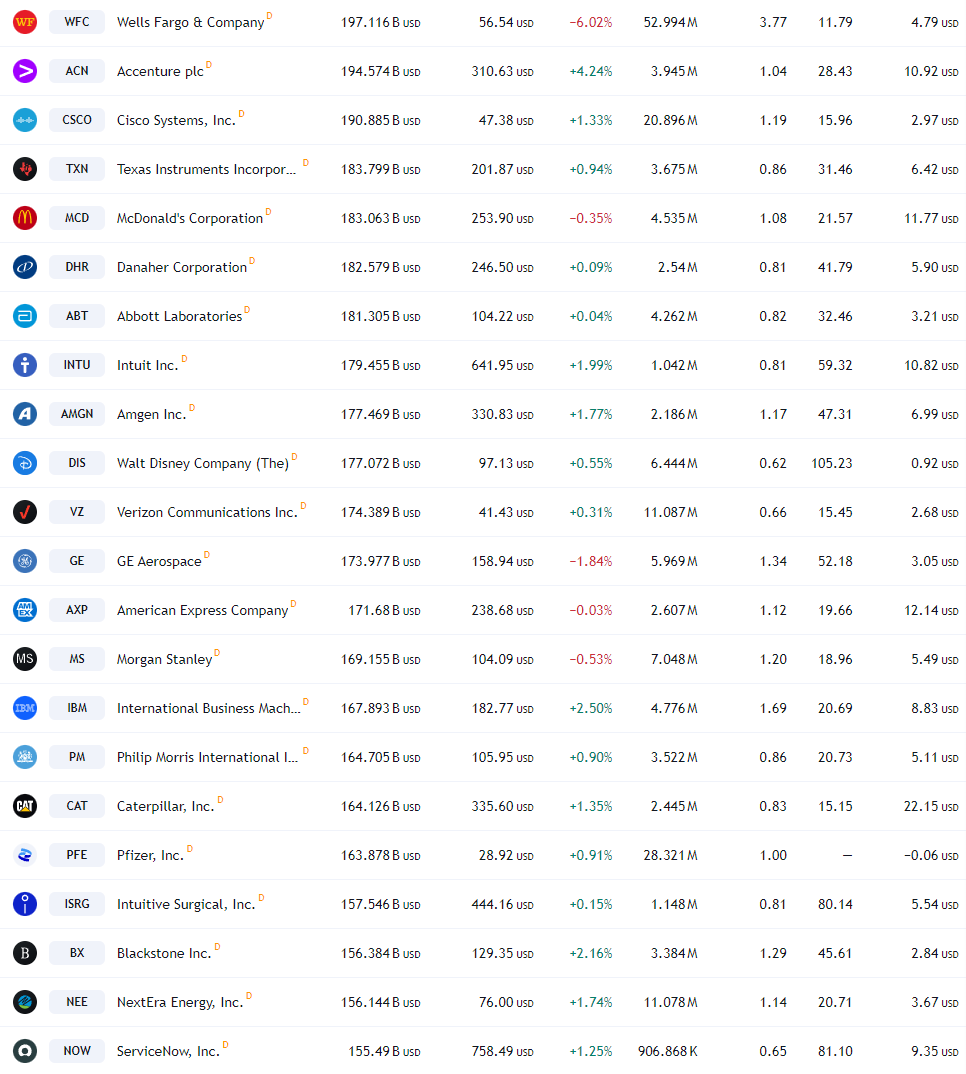Click the Philip Morris logo icon
The height and width of the screenshot is (1074, 966).
(x=25, y=757)
